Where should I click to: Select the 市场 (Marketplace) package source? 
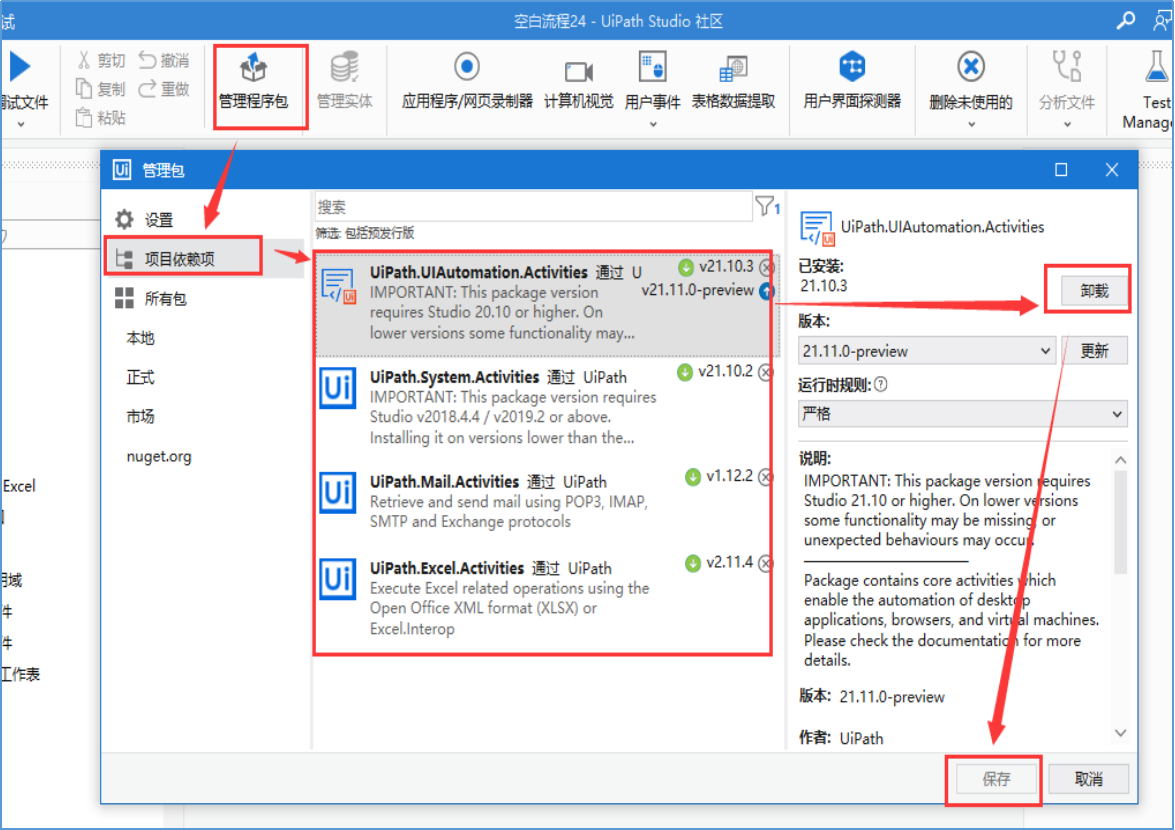[x=141, y=416]
